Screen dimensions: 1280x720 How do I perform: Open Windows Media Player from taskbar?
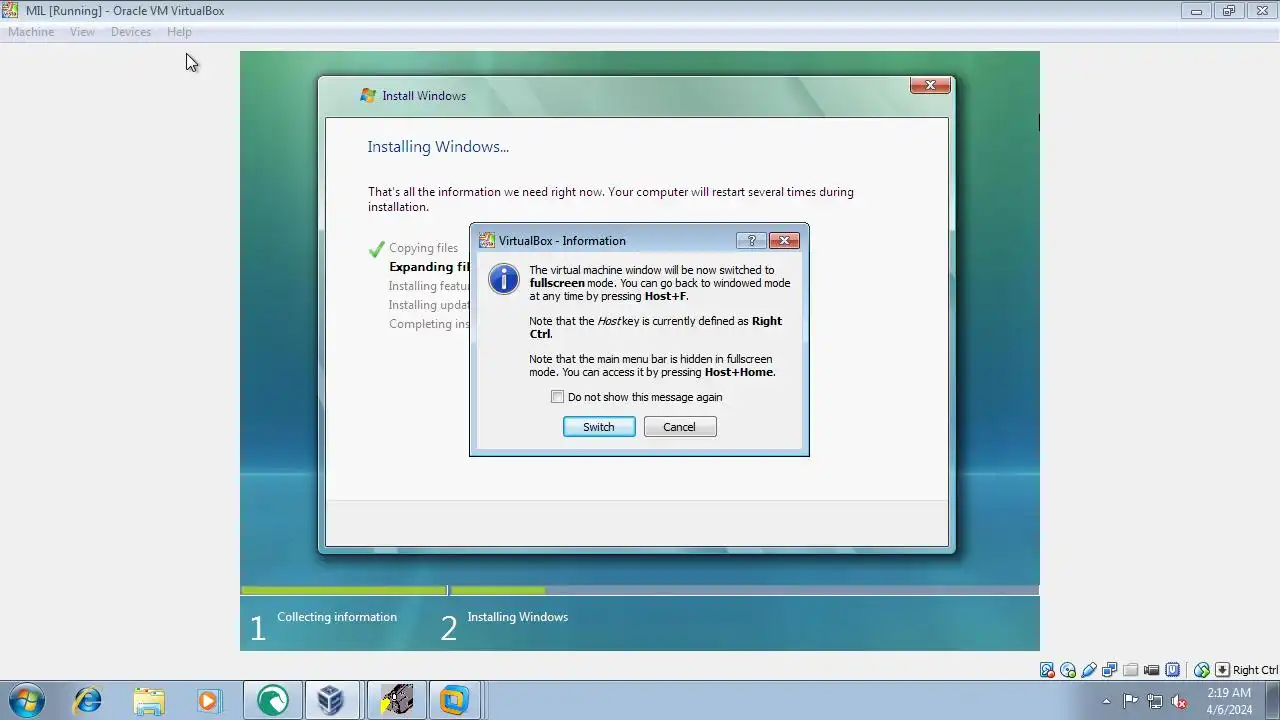coord(208,700)
